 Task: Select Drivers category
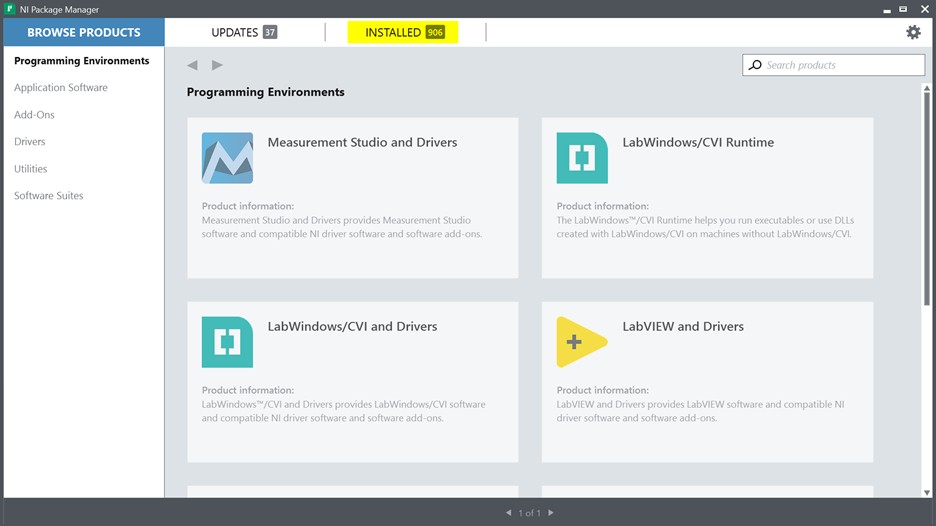click(x=30, y=142)
